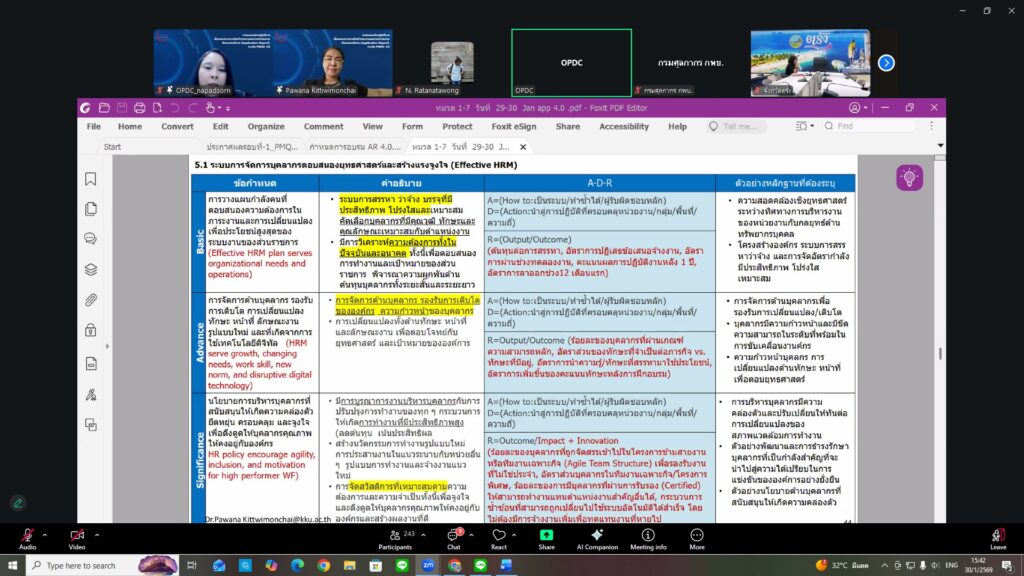
Task: Launch AI Companion
Action: [x=597, y=537]
